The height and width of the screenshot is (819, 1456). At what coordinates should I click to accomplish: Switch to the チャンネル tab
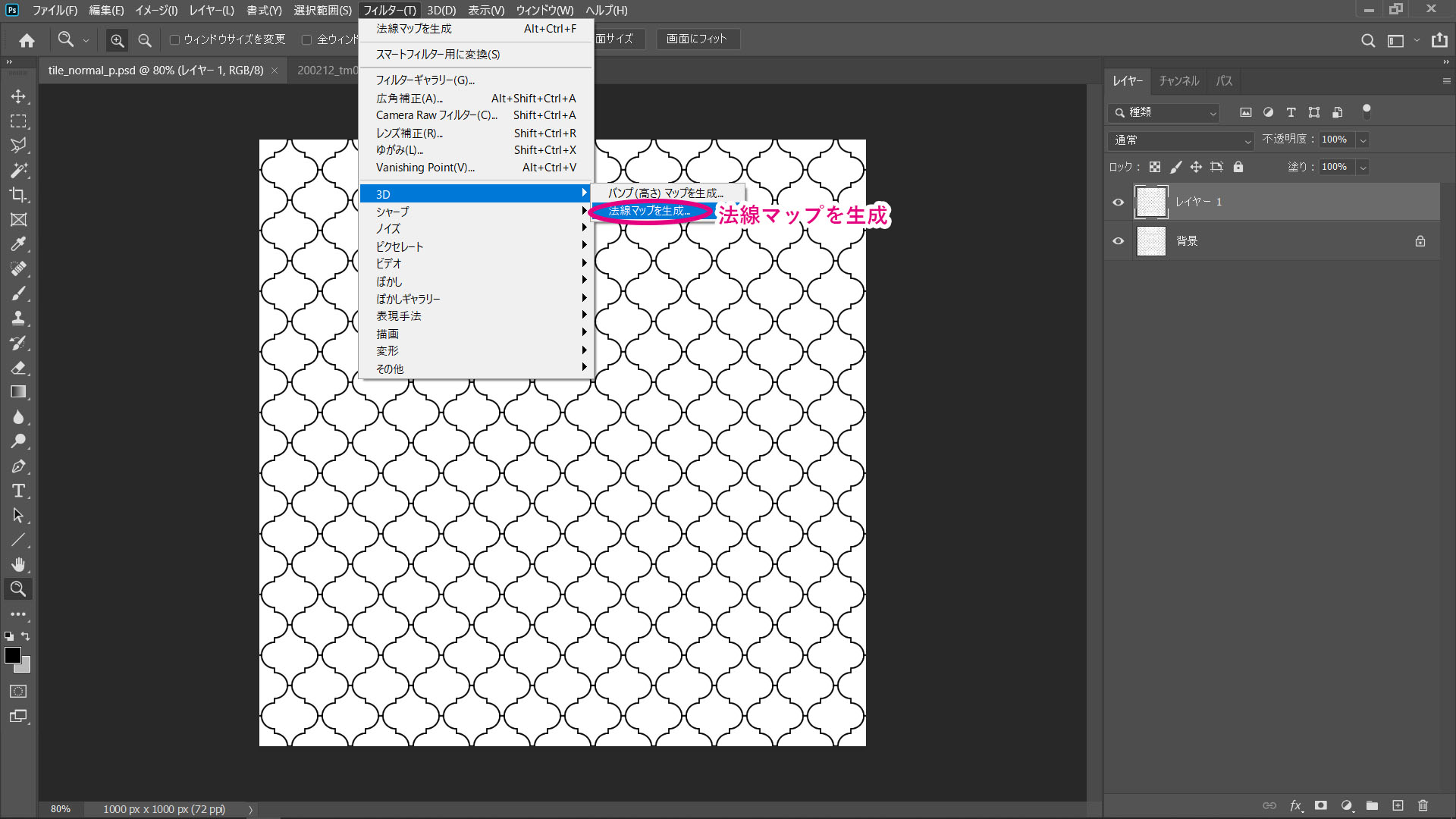pyautogui.click(x=1179, y=81)
